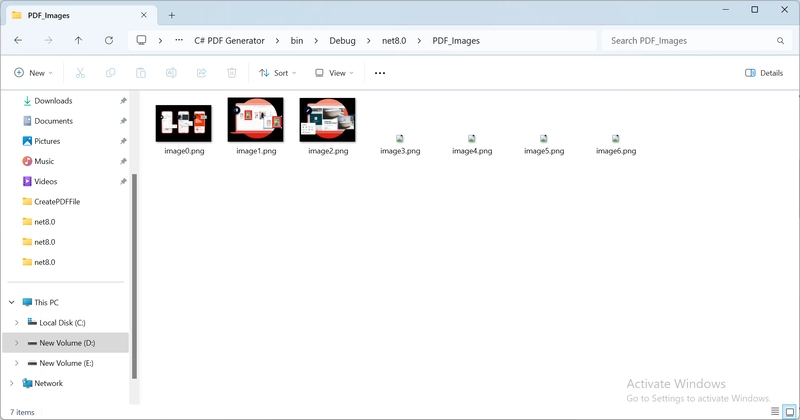The height and width of the screenshot is (420, 800).
Task: Click the Delete trash can icon
Action: click(232, 73)
